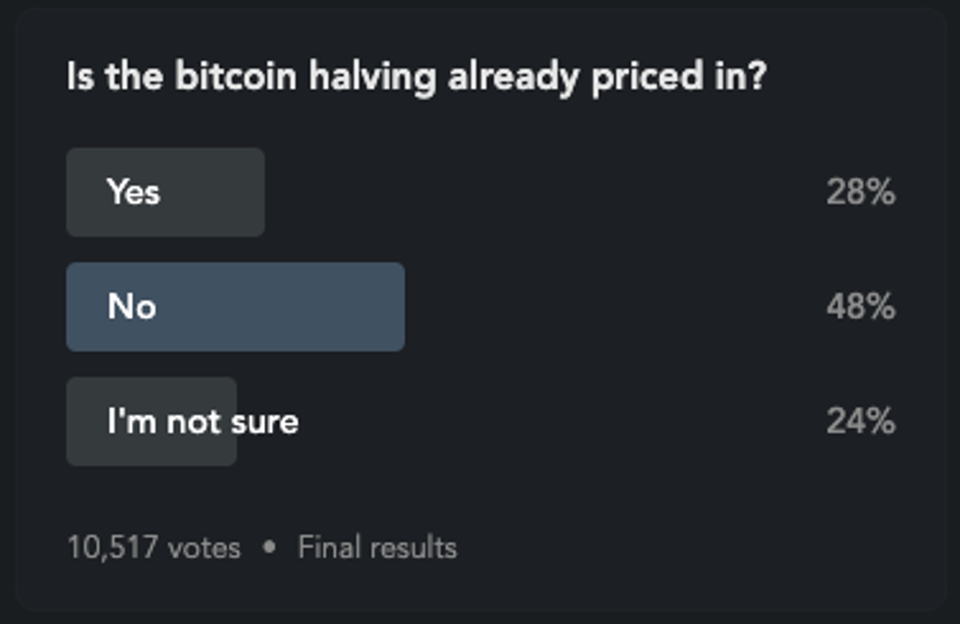Click the word halving in the title
This screenshot has width=960, height=624.
[372, 77]
